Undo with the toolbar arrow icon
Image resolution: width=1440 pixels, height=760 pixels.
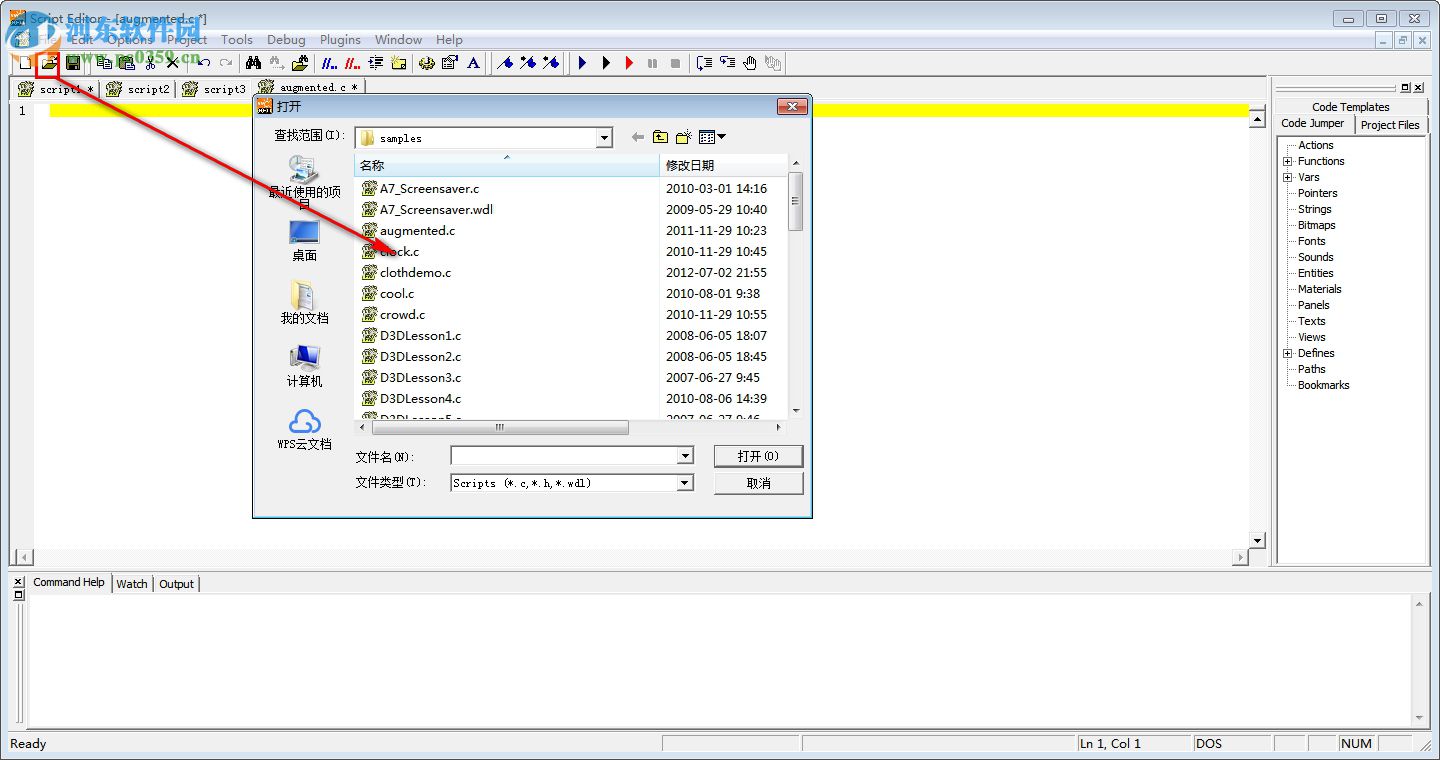tap(203, 63)
